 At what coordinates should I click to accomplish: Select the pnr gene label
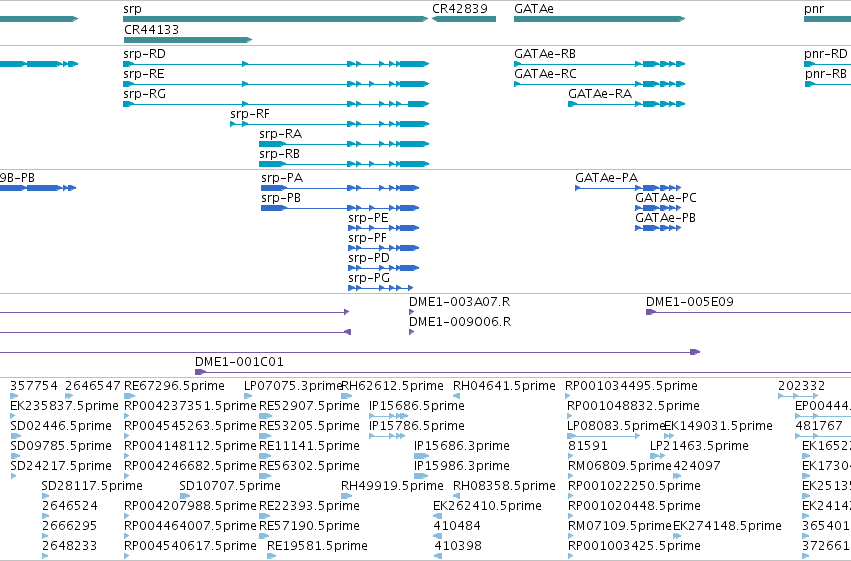click(814, 9)
